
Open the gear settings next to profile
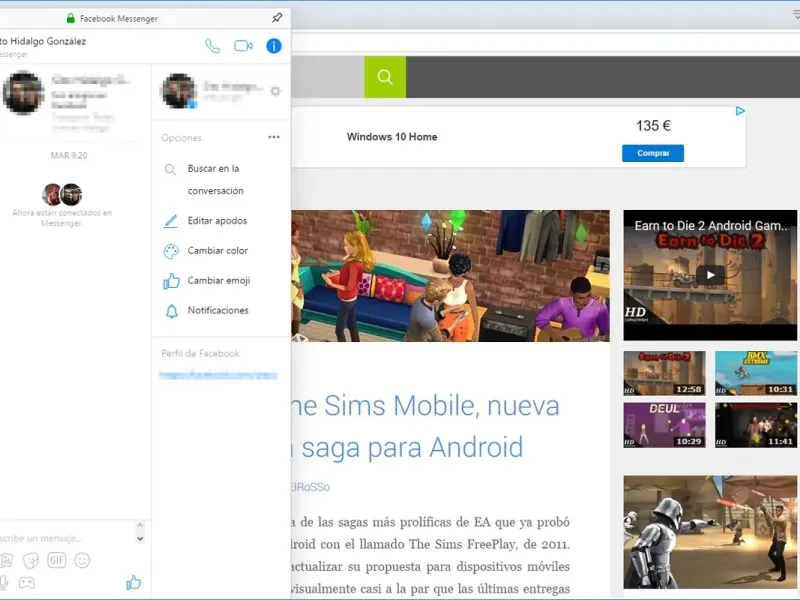pyautogui.click(x=275, y=91)
